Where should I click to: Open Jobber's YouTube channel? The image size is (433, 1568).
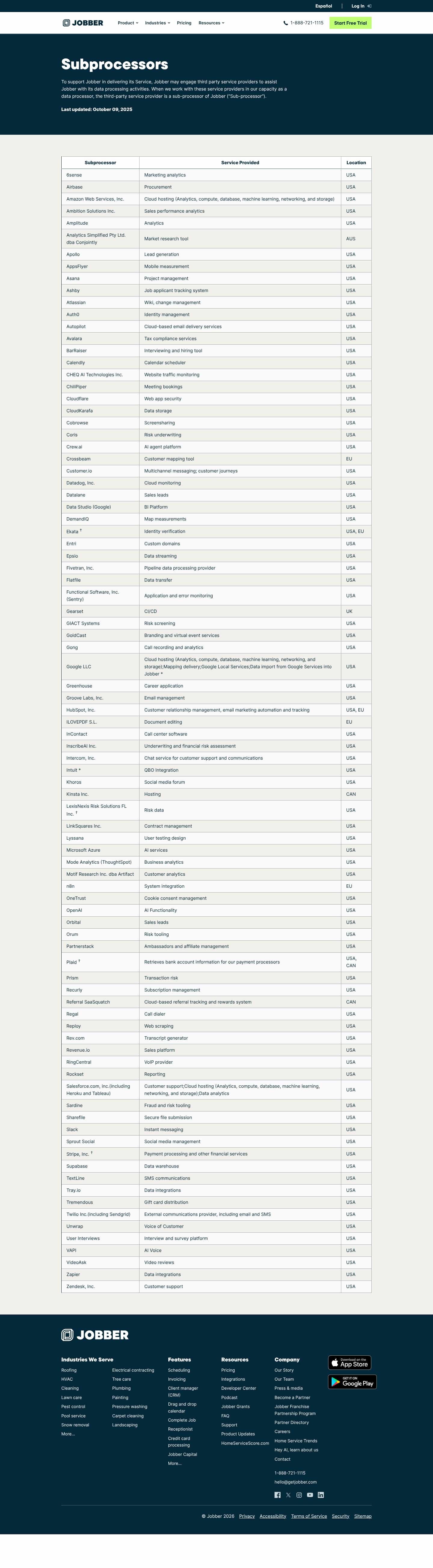point(310,1495)
